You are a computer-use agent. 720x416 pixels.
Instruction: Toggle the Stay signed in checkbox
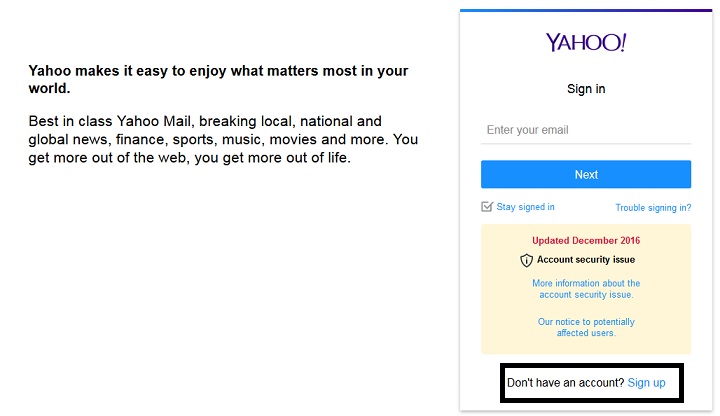[487, 207]
